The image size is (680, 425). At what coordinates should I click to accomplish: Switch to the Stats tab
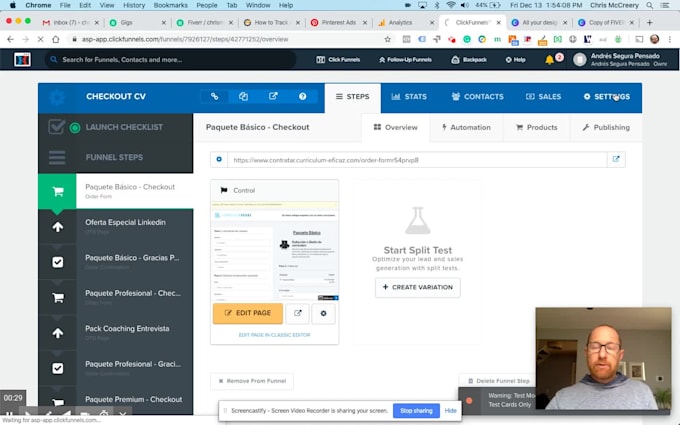tap(409, 97)
